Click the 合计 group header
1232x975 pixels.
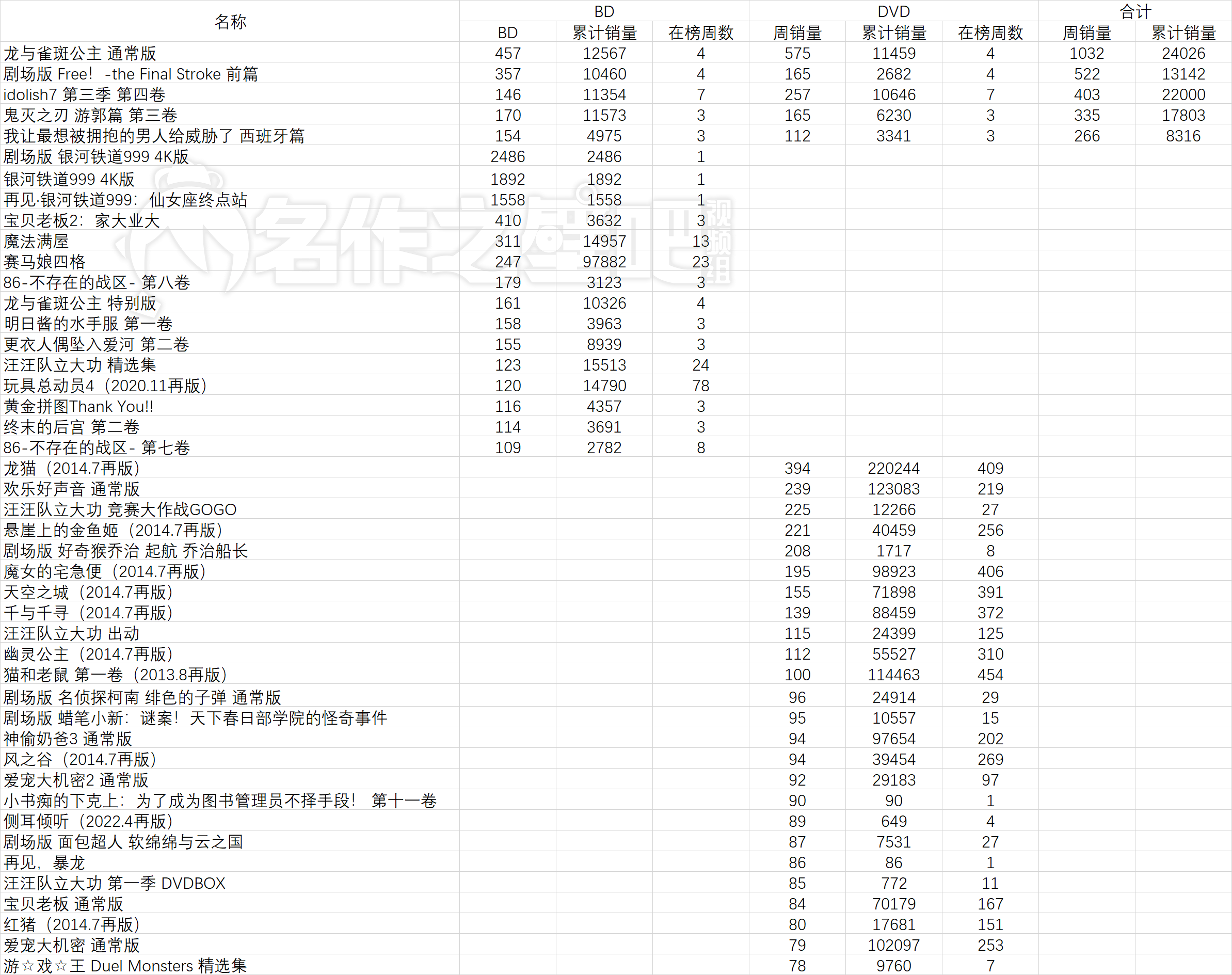pyautogui.click(x=1135, y=11)
